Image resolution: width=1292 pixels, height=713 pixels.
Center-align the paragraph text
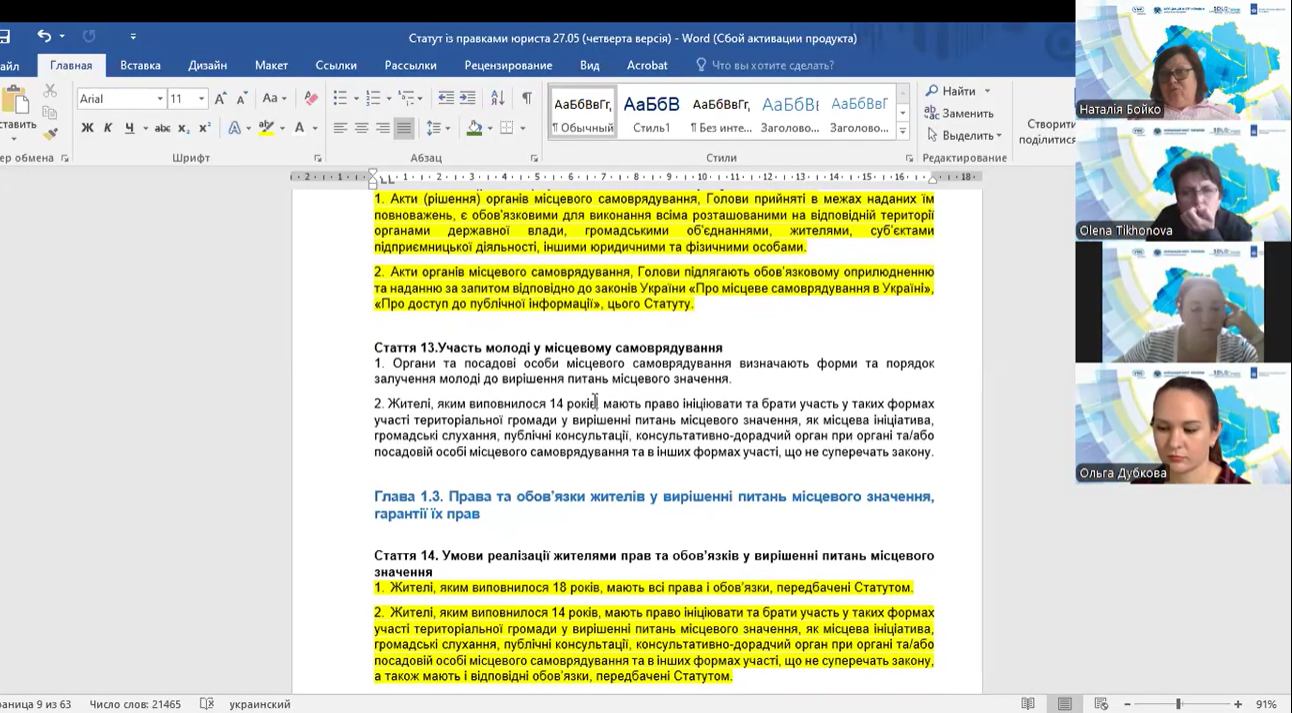click(361, 128)
